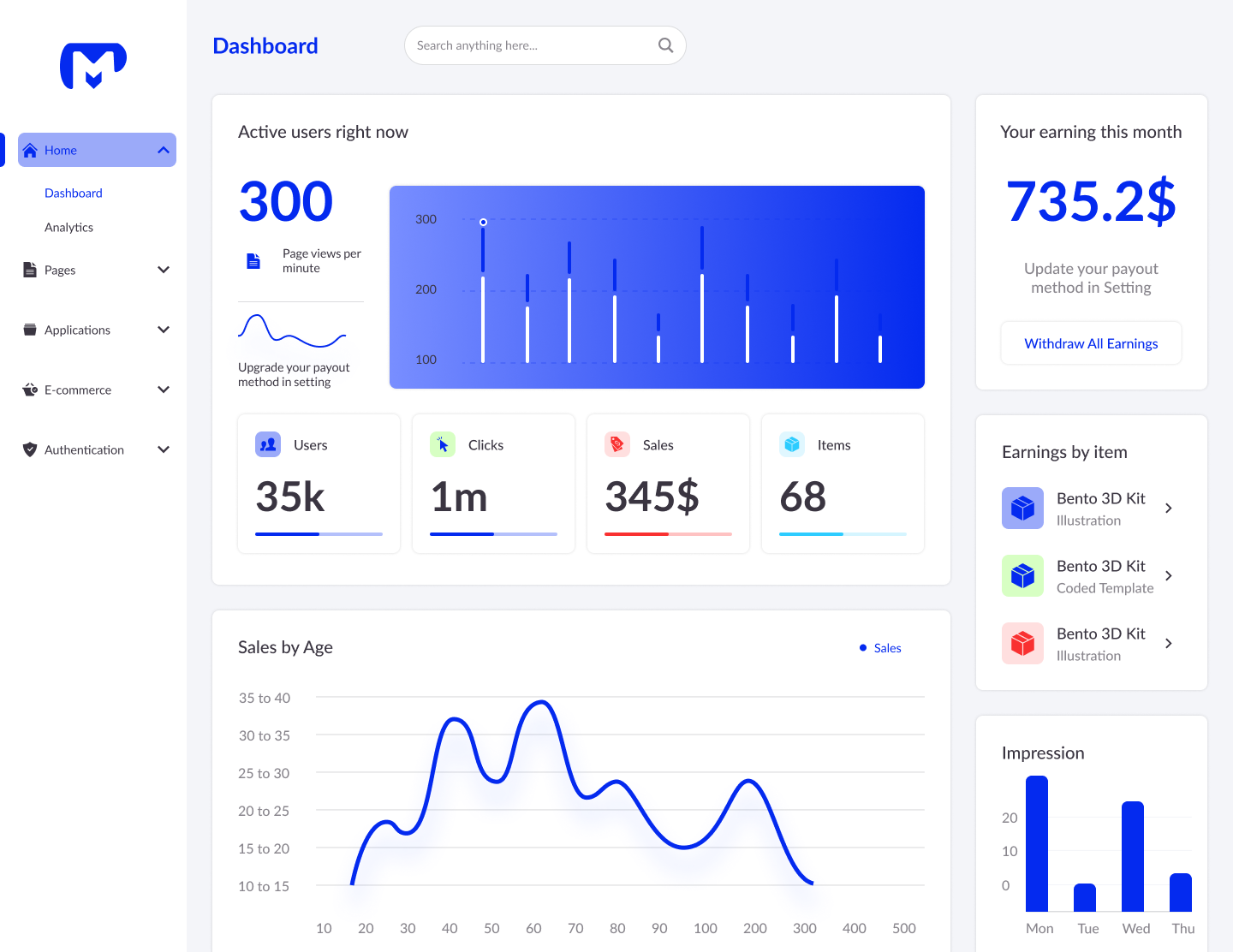1233x952 pixels.
Task: Select Applications in the sidebar
Action: pyautogui.click(x=97, y=330)
